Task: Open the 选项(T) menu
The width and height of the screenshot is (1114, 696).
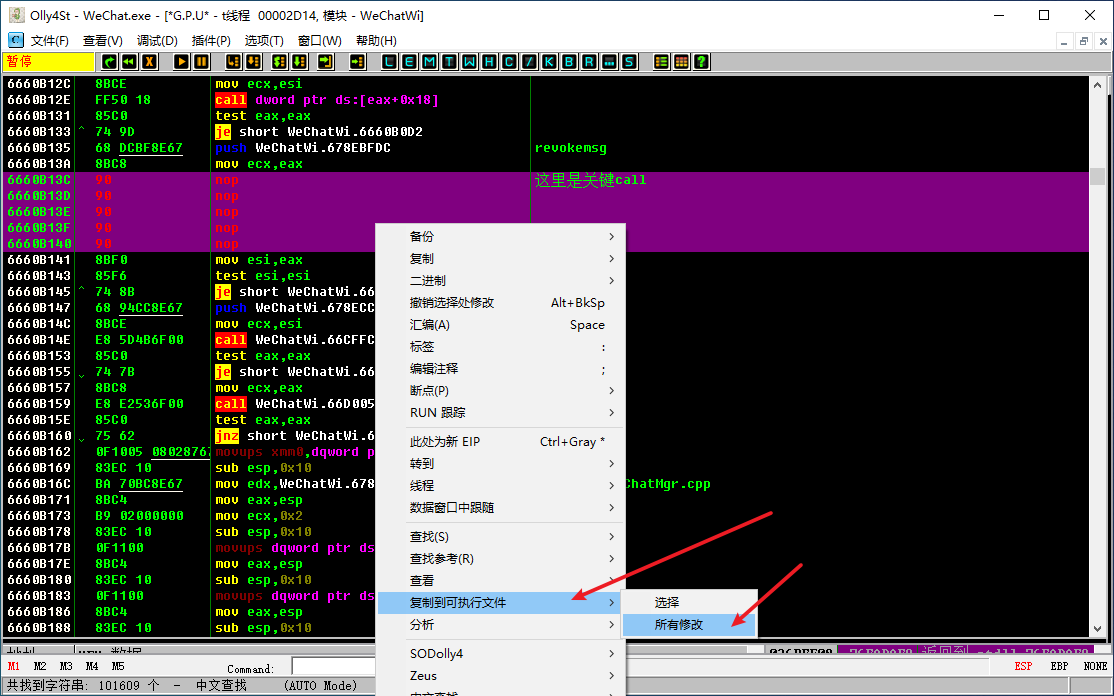Action: pos(264,40)
